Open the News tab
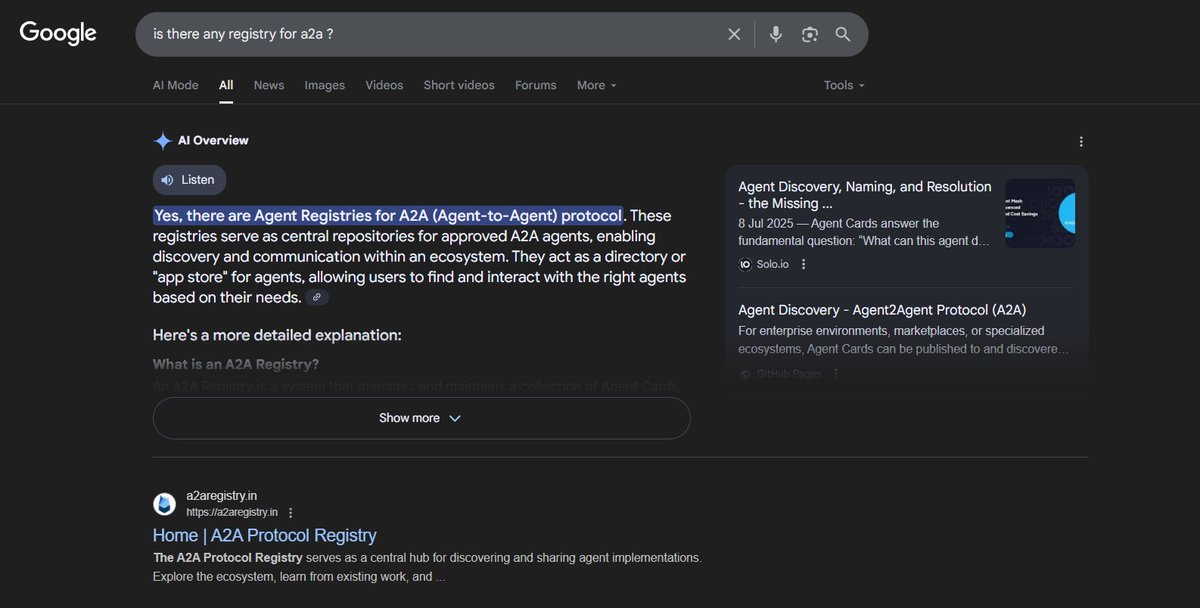1200x608 pixels. pyautogui.click(x=269, y=85)
